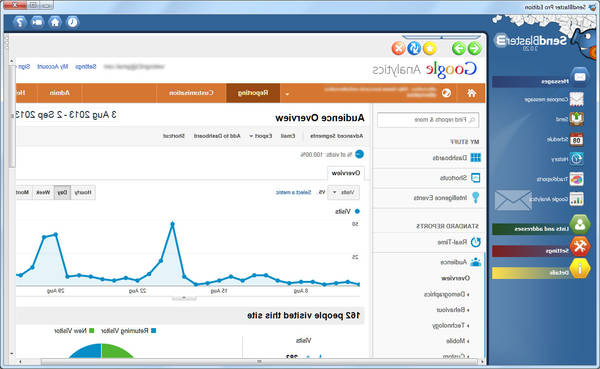600x369 pixels.
Task: Click the highest peak point on Visits chart
Action: coord(173,224)
